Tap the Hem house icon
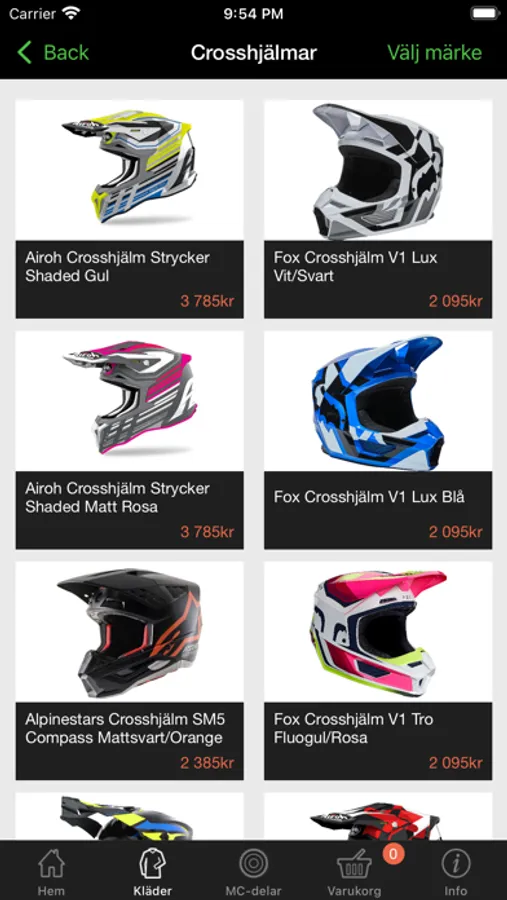 click(51, 863)
